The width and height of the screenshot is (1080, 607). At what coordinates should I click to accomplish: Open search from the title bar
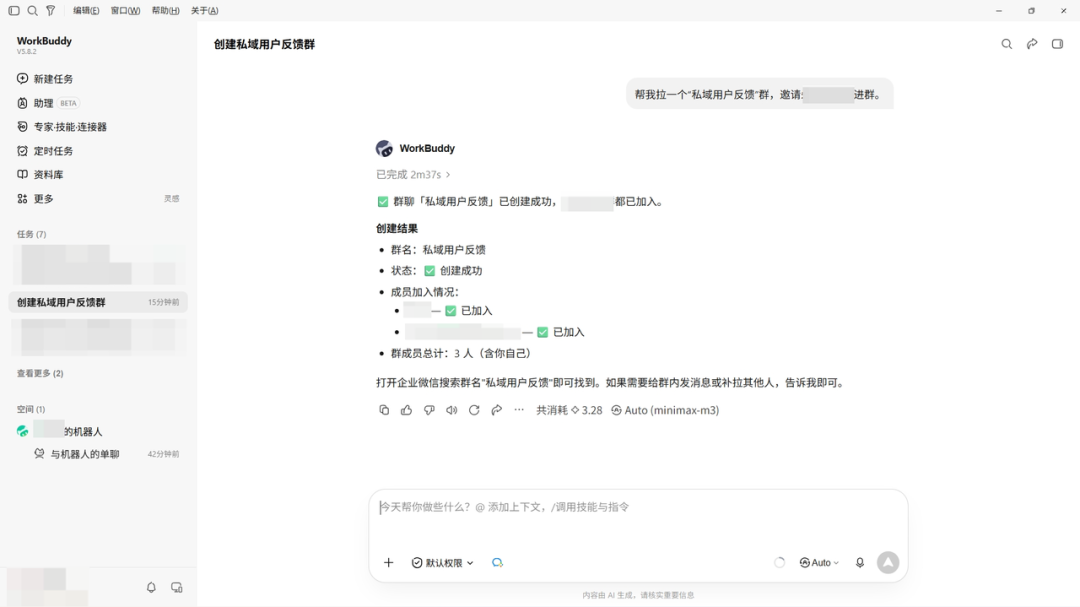tap(32, 10)
